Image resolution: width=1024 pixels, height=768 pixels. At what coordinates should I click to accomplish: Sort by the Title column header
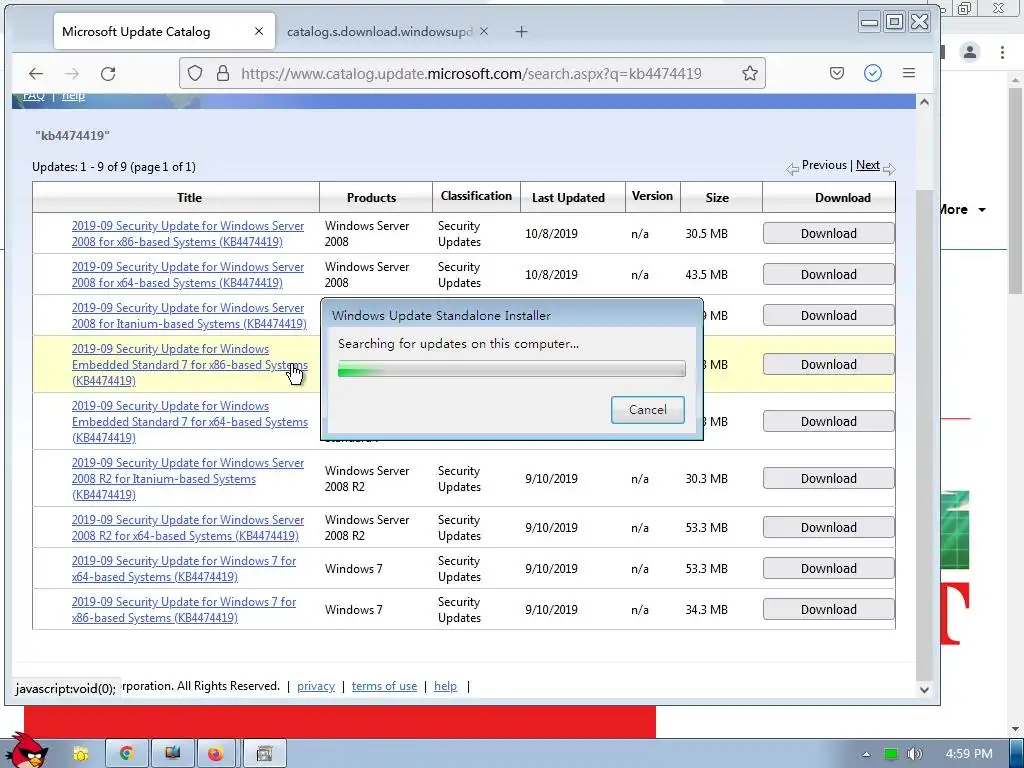[189, 197]
